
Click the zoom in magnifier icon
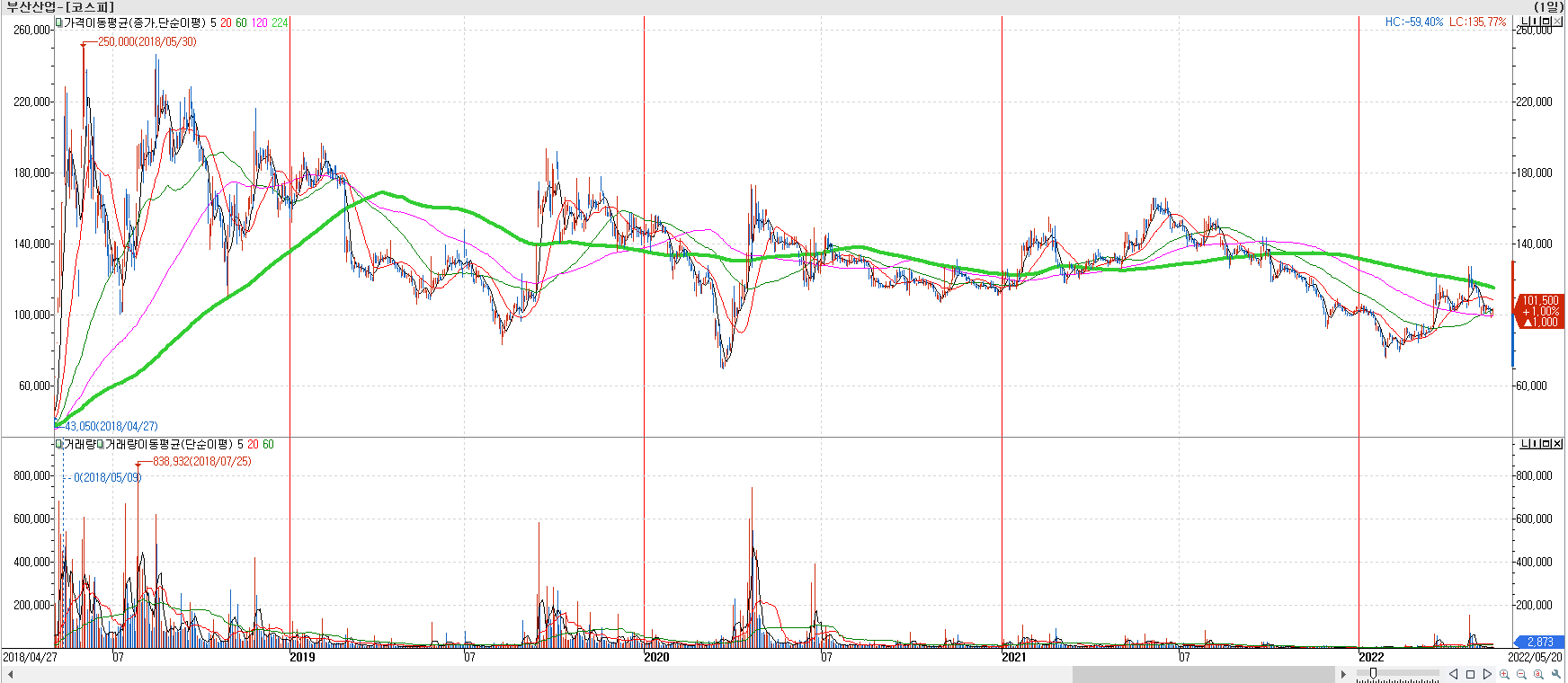[x=1504, y=674]
